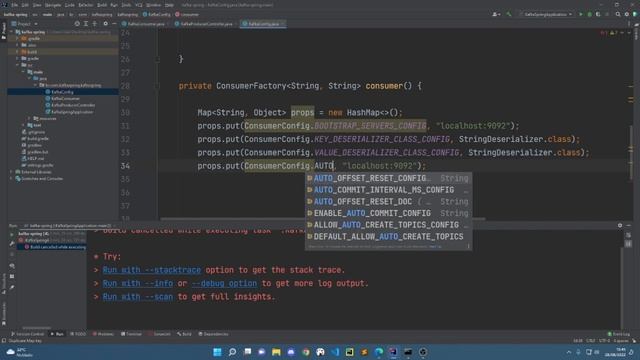
Task: Click the Run application green play button
Action: pos(581,14)
